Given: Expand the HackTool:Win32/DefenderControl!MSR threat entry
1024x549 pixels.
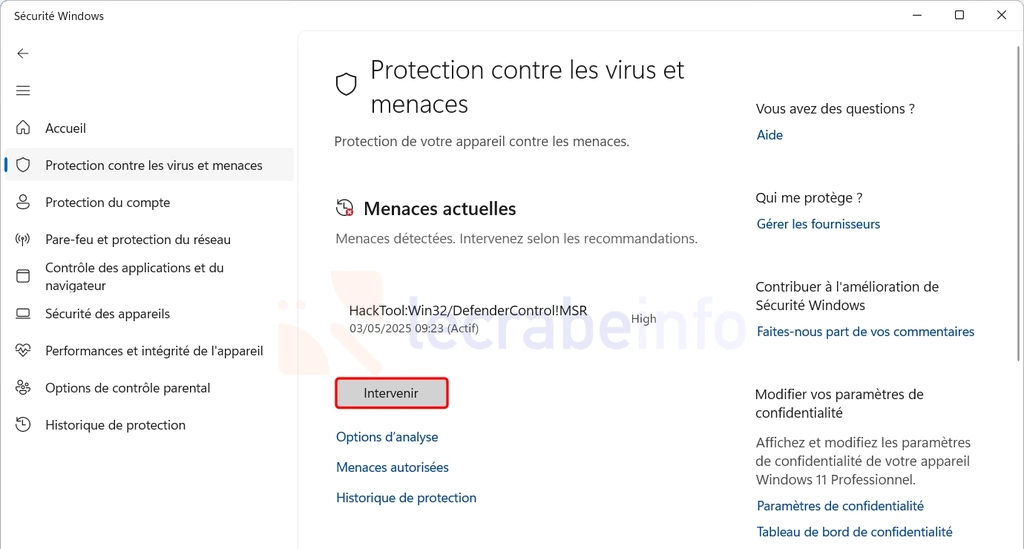Looking at the screenshot, I should coord(468,318).
